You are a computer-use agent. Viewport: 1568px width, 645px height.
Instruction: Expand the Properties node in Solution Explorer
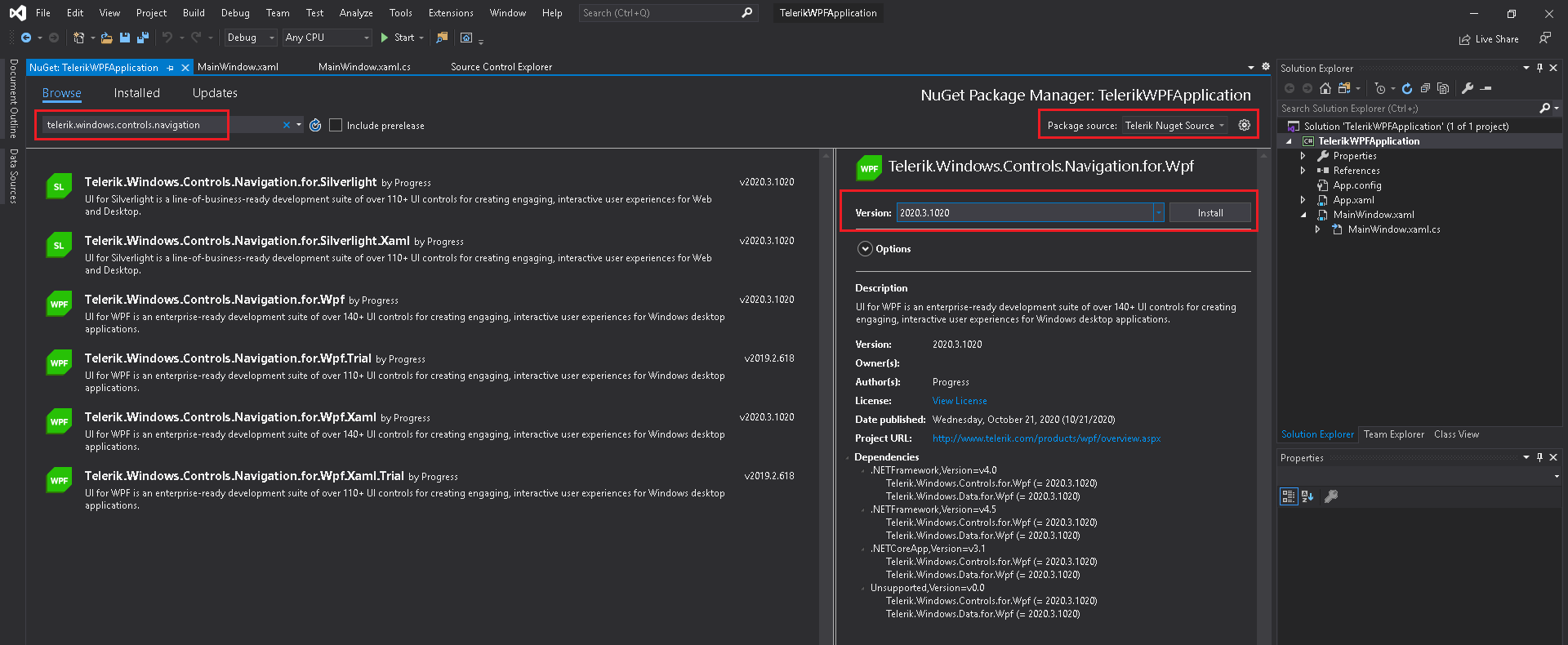pos(1303,156)
